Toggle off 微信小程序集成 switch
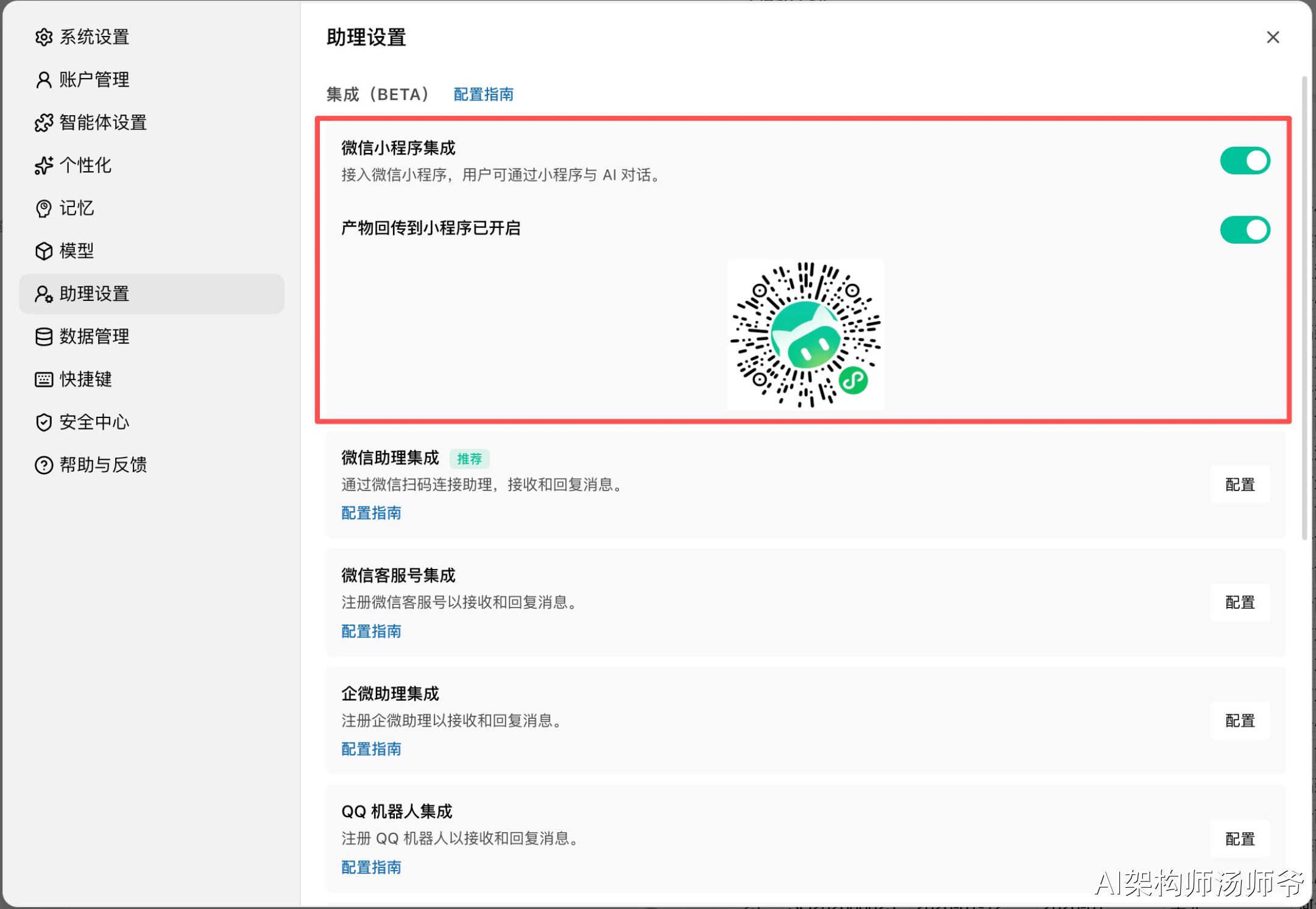 1245,161
